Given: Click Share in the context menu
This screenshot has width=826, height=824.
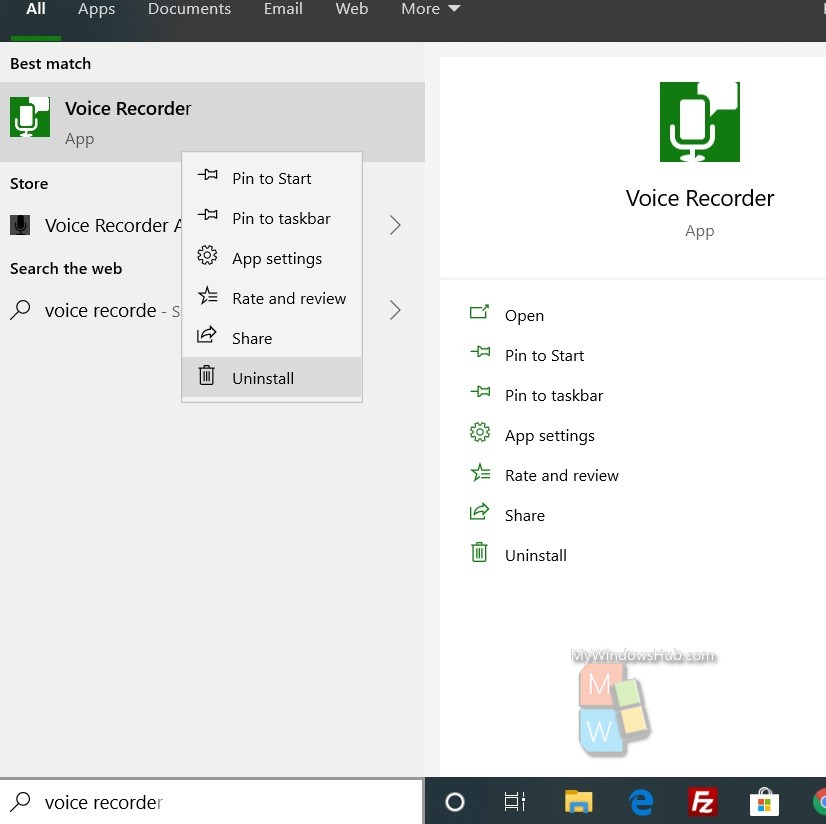Looking at the screenshot, I should (272, 338).
